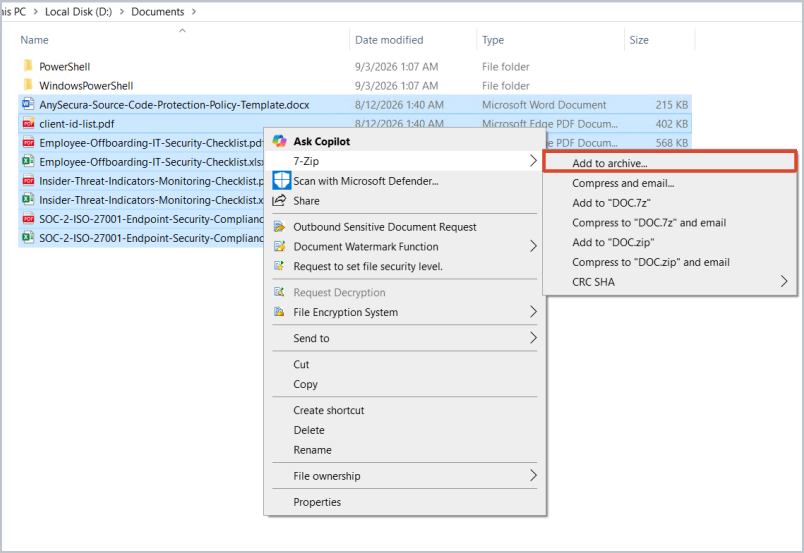
Task: Expand Document Watermark Function submenu arrow
Action: (x=533, y=246)
